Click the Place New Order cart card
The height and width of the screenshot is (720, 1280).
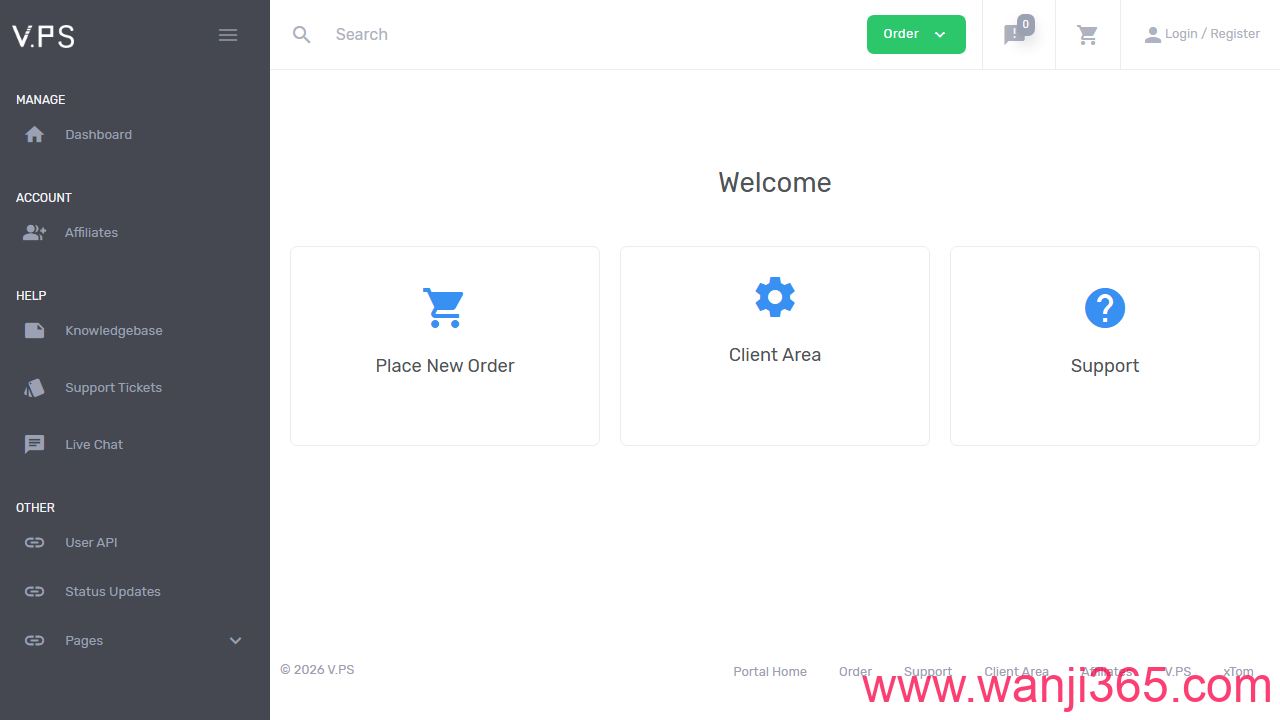[445, 346]
